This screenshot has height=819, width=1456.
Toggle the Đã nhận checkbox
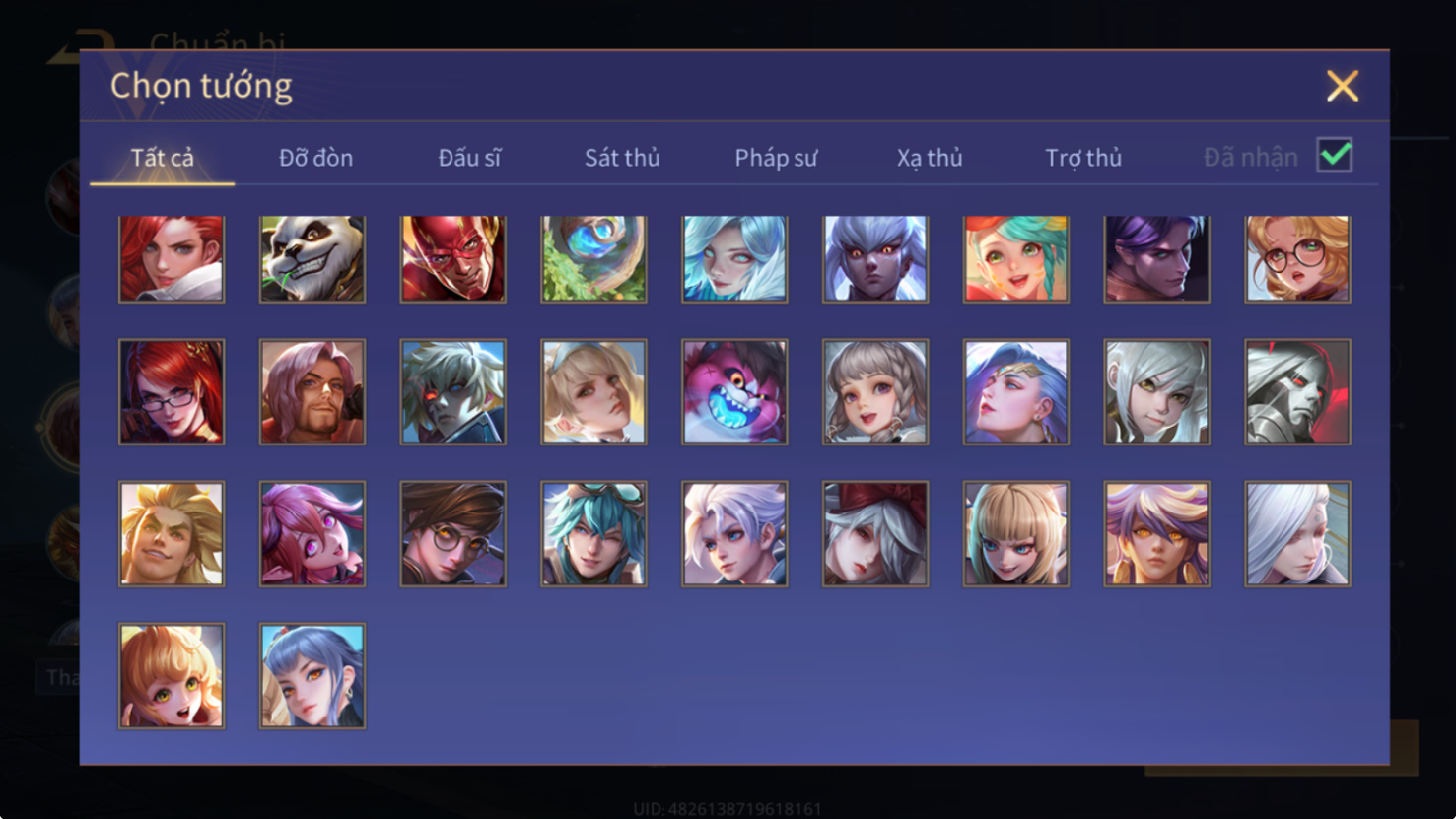pos(1335,156)
